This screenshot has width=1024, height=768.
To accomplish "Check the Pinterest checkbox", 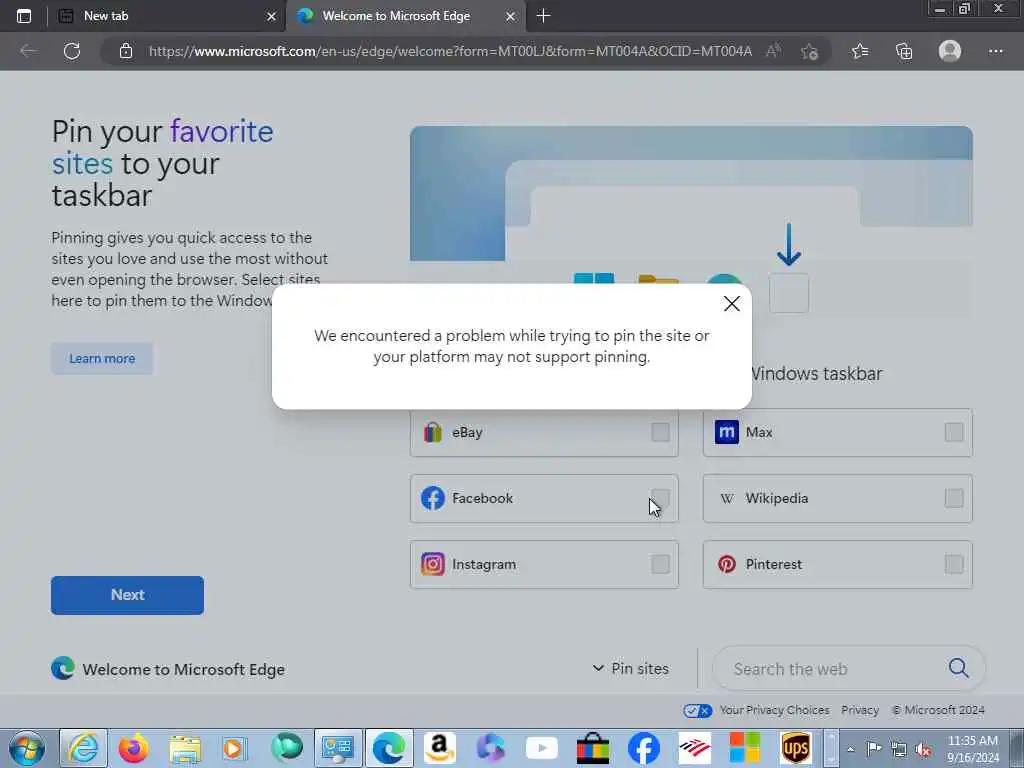I will 954,564.
